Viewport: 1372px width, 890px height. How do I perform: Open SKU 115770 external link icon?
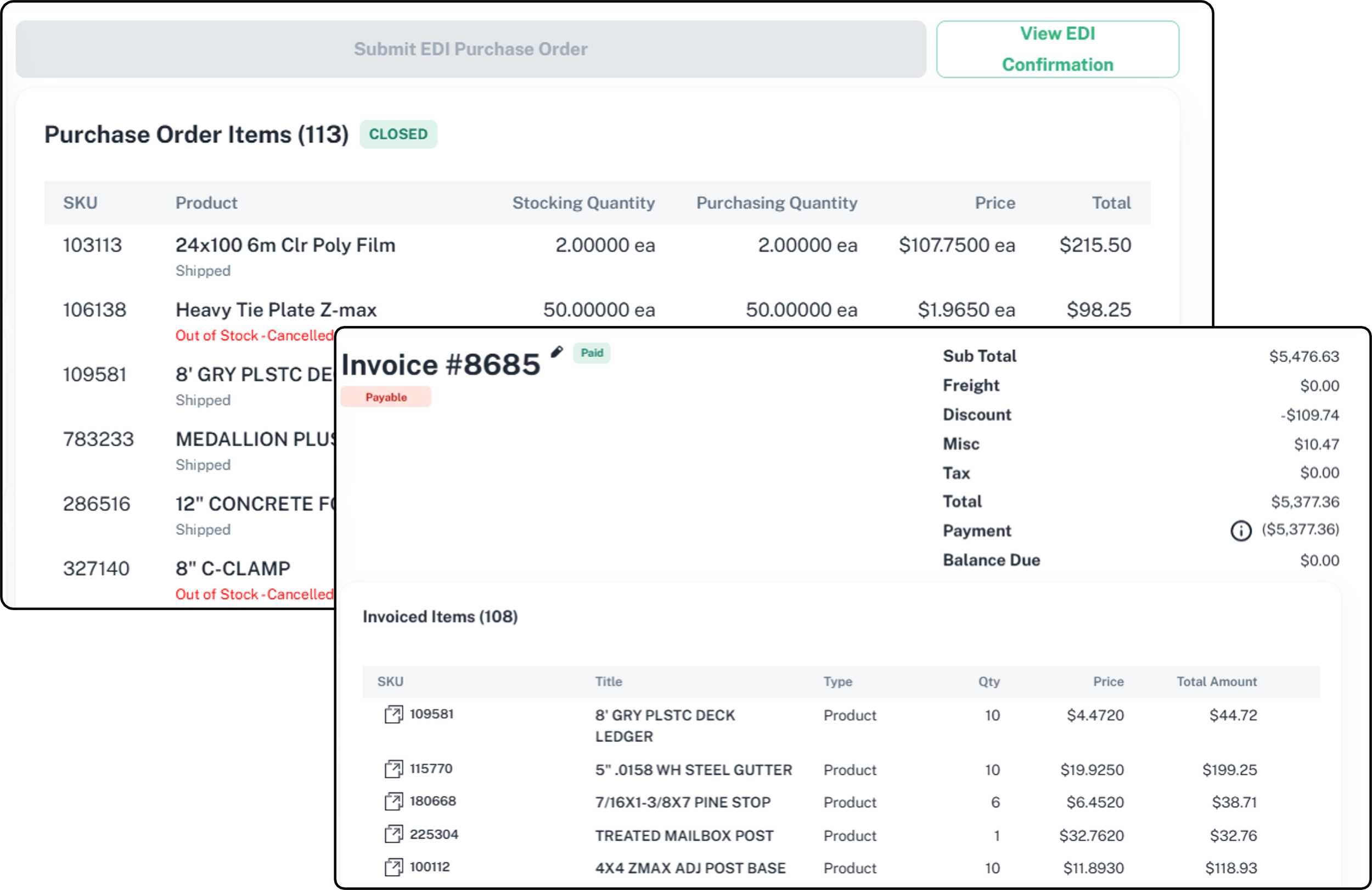click(x=393, y=769)
